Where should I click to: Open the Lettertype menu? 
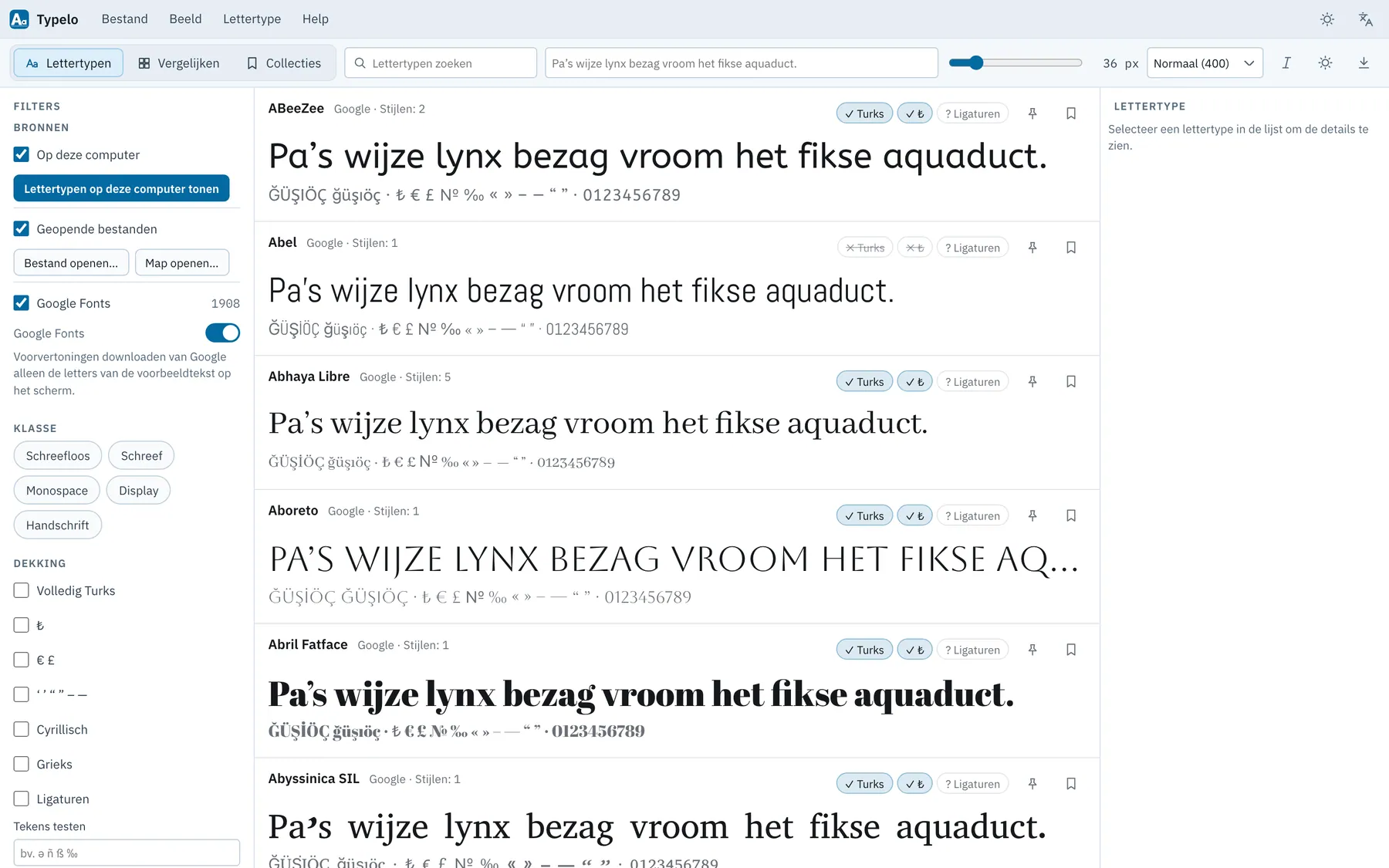[252, 19]
